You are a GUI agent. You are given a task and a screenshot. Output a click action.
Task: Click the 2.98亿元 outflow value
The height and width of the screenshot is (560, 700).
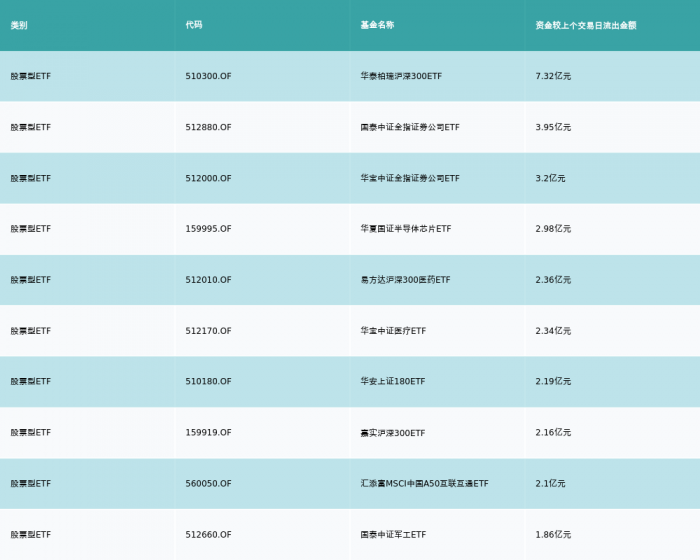point(553,229)
